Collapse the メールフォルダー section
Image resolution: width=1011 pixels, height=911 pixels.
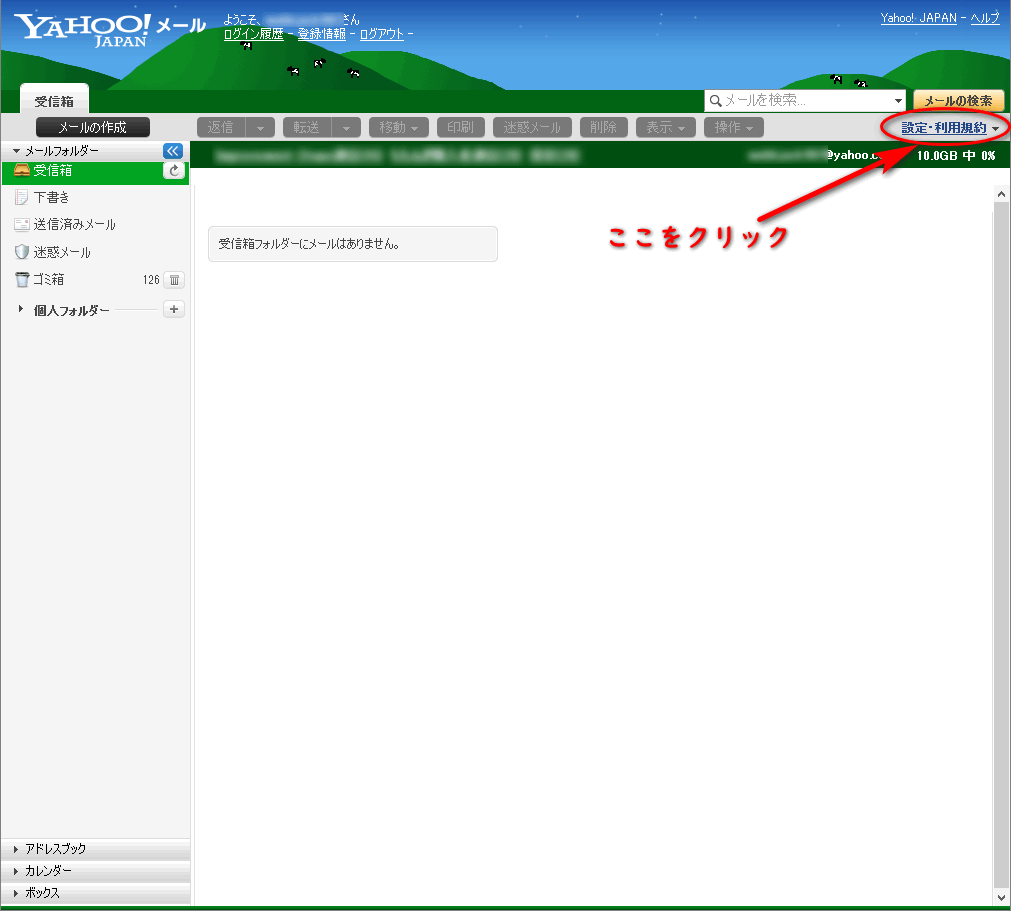point(16,150)
